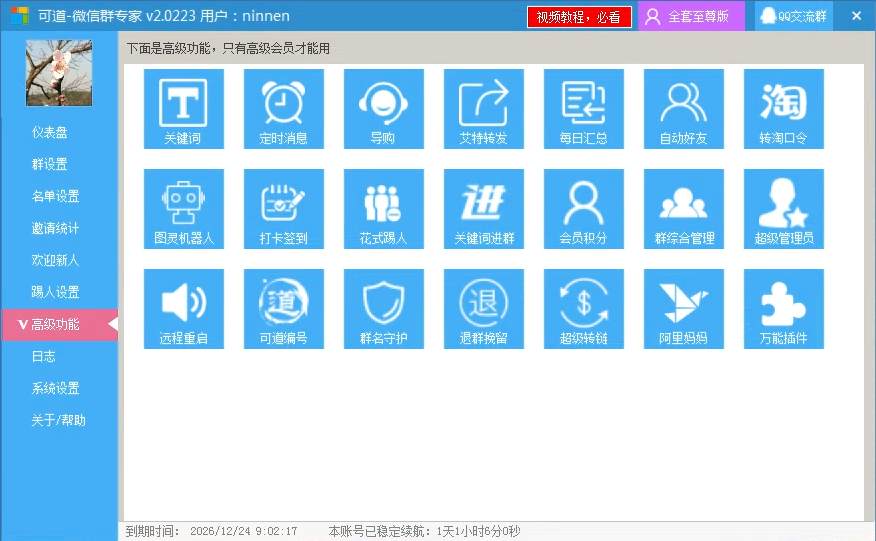Click the 图灵机器人 robot icon
Screen dimensions: 876x541
pos(183,208)
